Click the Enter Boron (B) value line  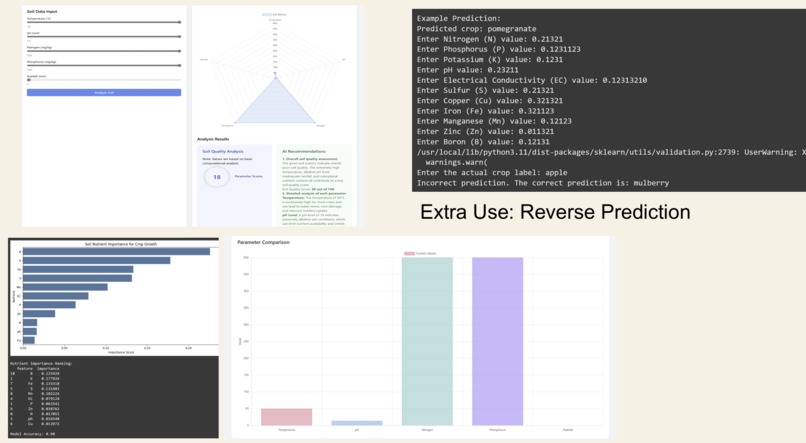tap(483, 142)
